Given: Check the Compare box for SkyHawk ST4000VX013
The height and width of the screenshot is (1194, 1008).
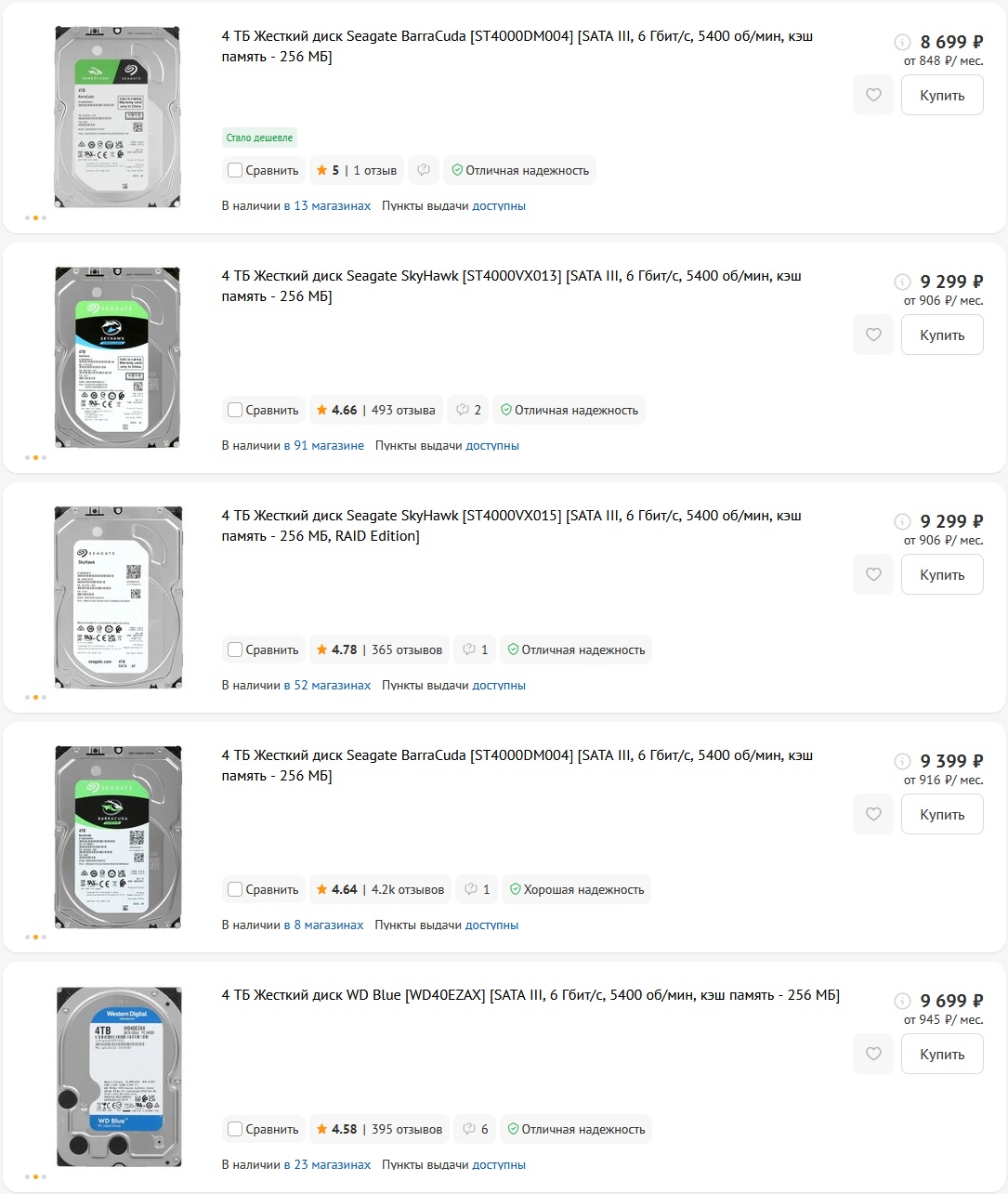Looking at the screenshot, I should tap(235, 410).
